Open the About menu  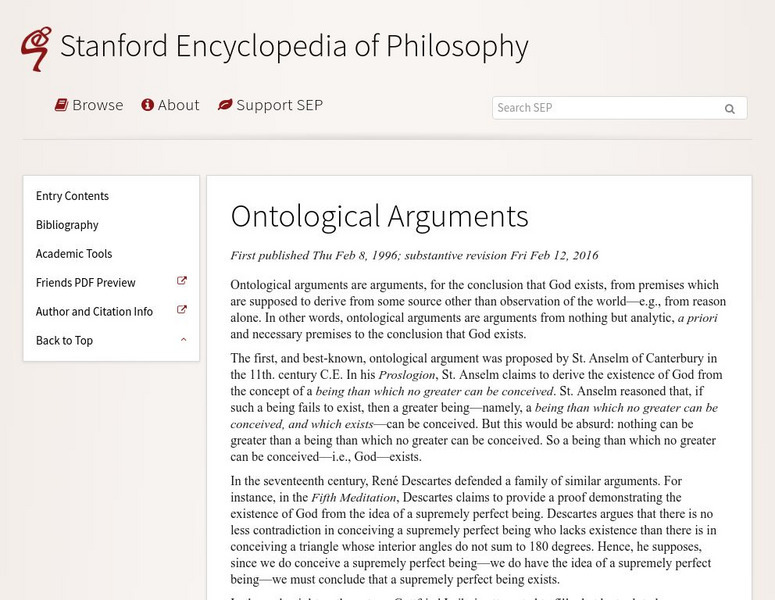(x=179, y=105)
